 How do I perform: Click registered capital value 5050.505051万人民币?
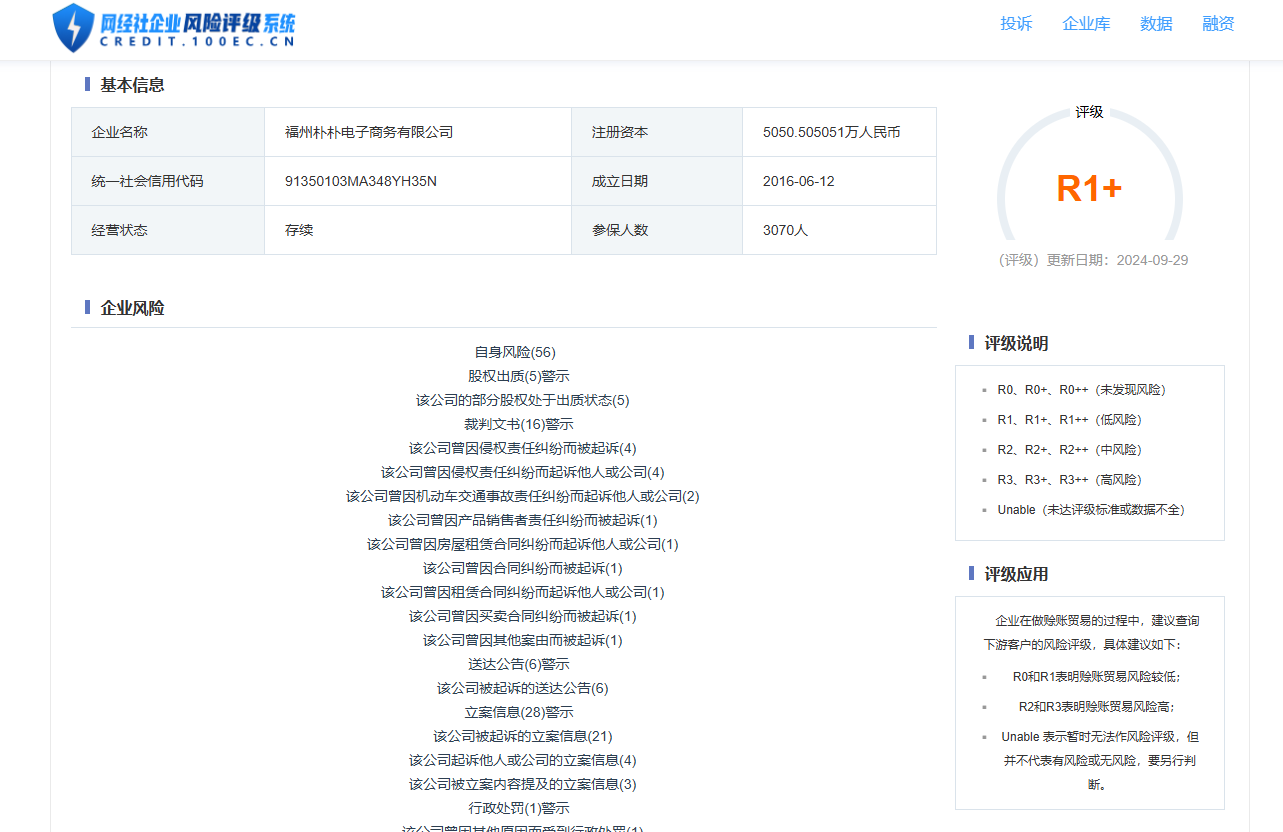[x=832, y=132]
